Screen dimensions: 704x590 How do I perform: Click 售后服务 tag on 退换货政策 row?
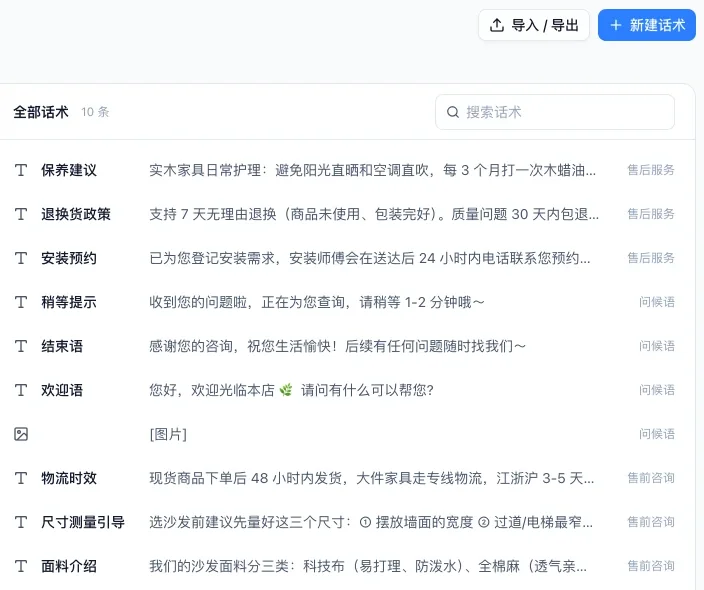pyautogui.click(x=651, y=214)
